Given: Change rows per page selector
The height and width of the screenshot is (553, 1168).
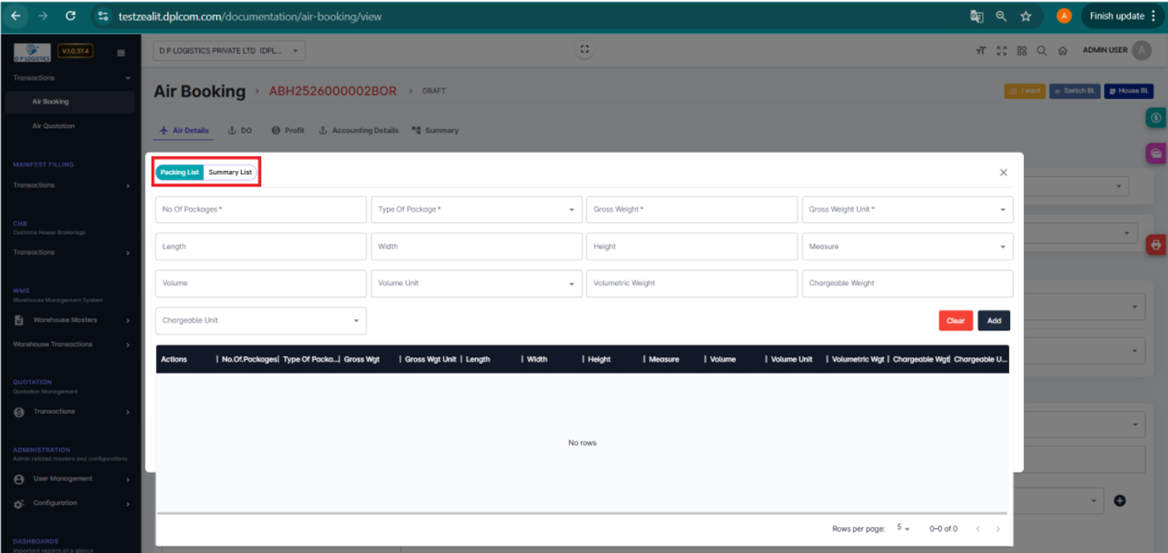Looking at the screenshot, I should (903, 528).
